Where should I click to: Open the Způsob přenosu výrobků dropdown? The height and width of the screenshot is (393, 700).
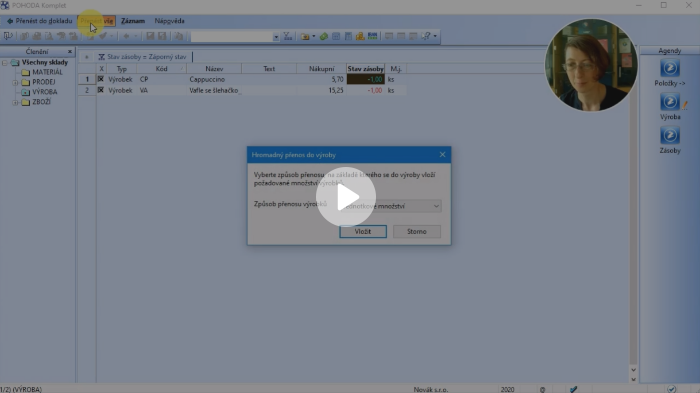(x=390, y=206)
